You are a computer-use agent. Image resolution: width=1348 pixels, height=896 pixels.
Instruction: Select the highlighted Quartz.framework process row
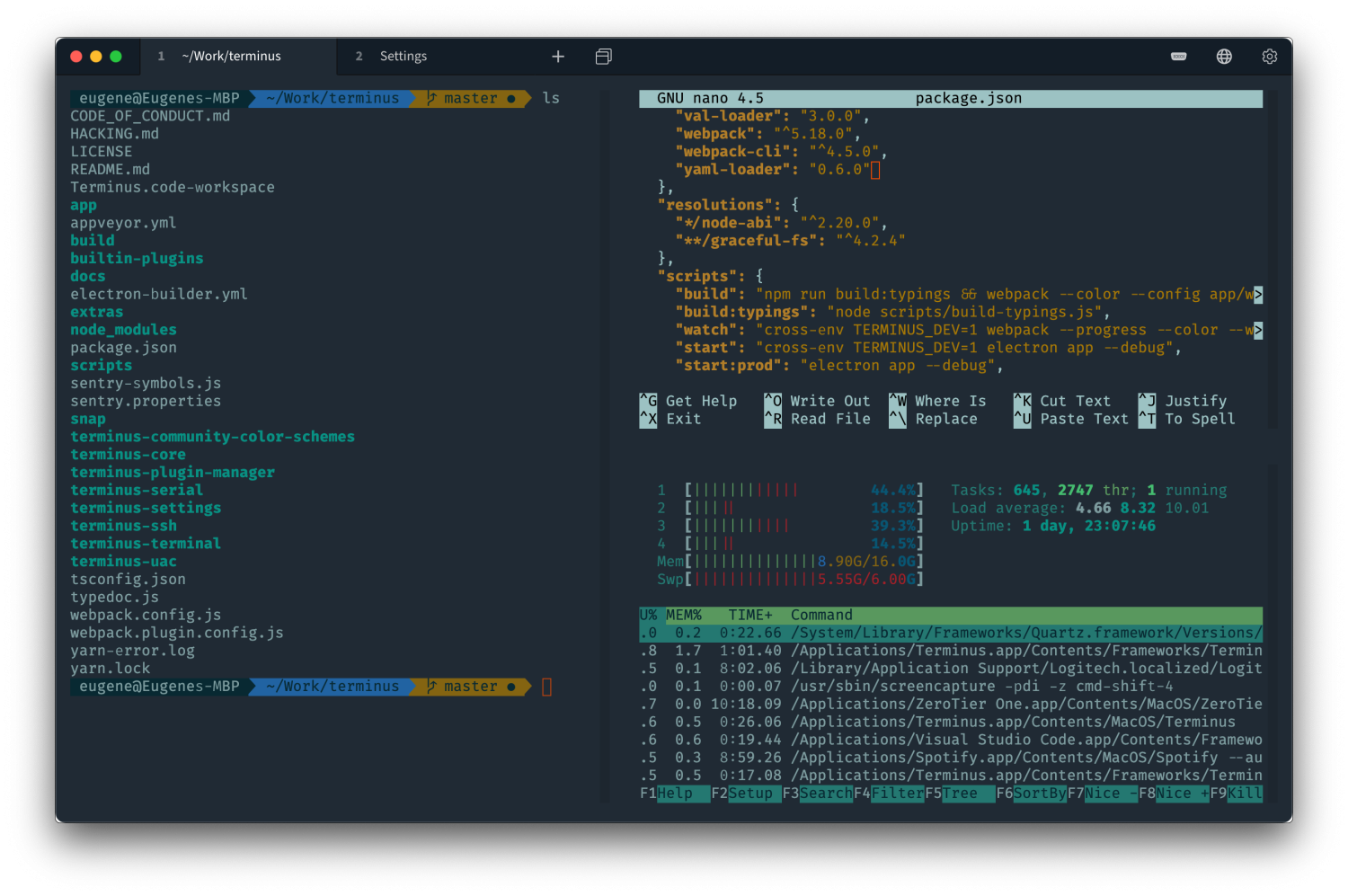pos(951,634)
